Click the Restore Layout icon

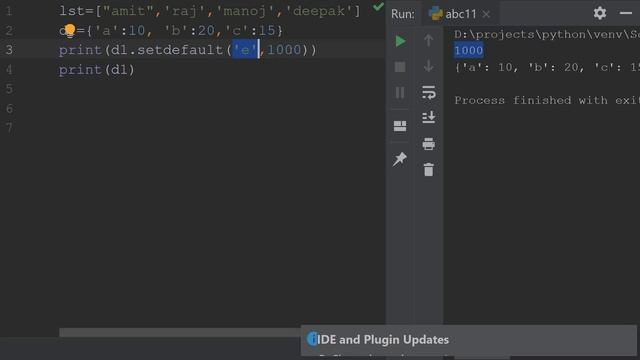click(x=400, y=126)
